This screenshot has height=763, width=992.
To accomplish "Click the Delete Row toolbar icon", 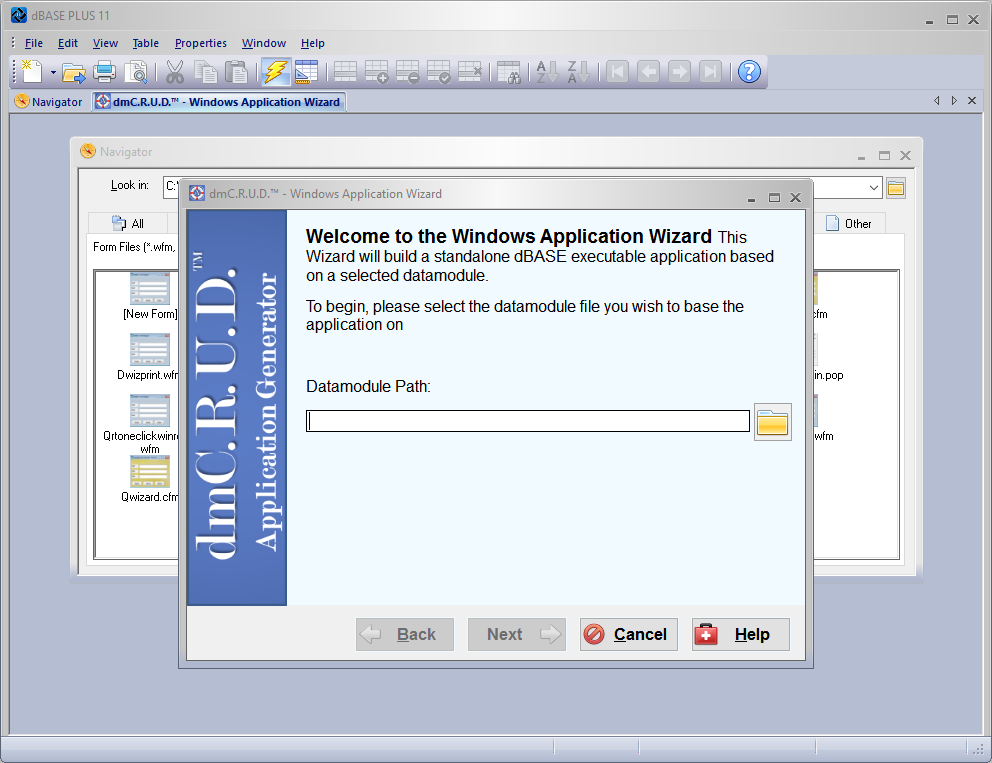I will coord(407,72).
